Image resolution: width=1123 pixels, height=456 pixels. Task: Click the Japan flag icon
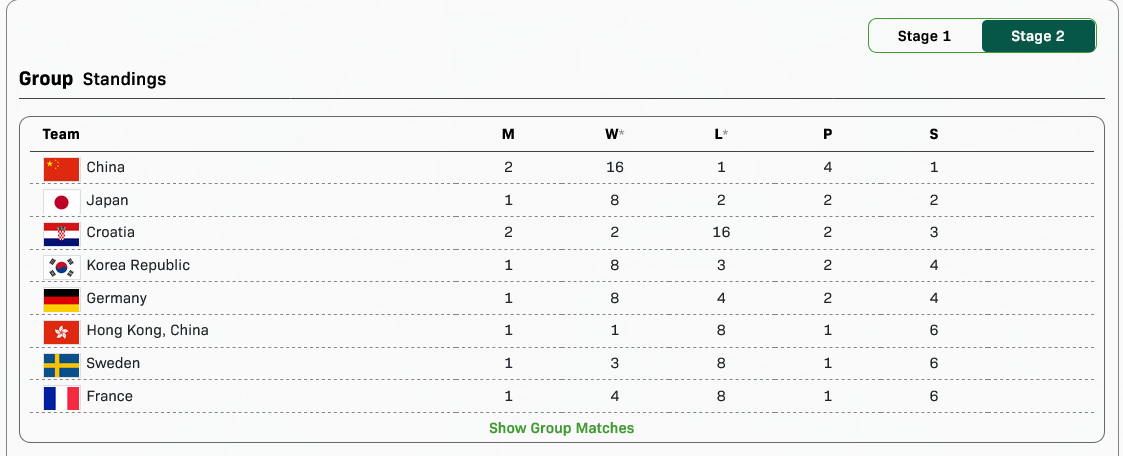pos(61,201)
